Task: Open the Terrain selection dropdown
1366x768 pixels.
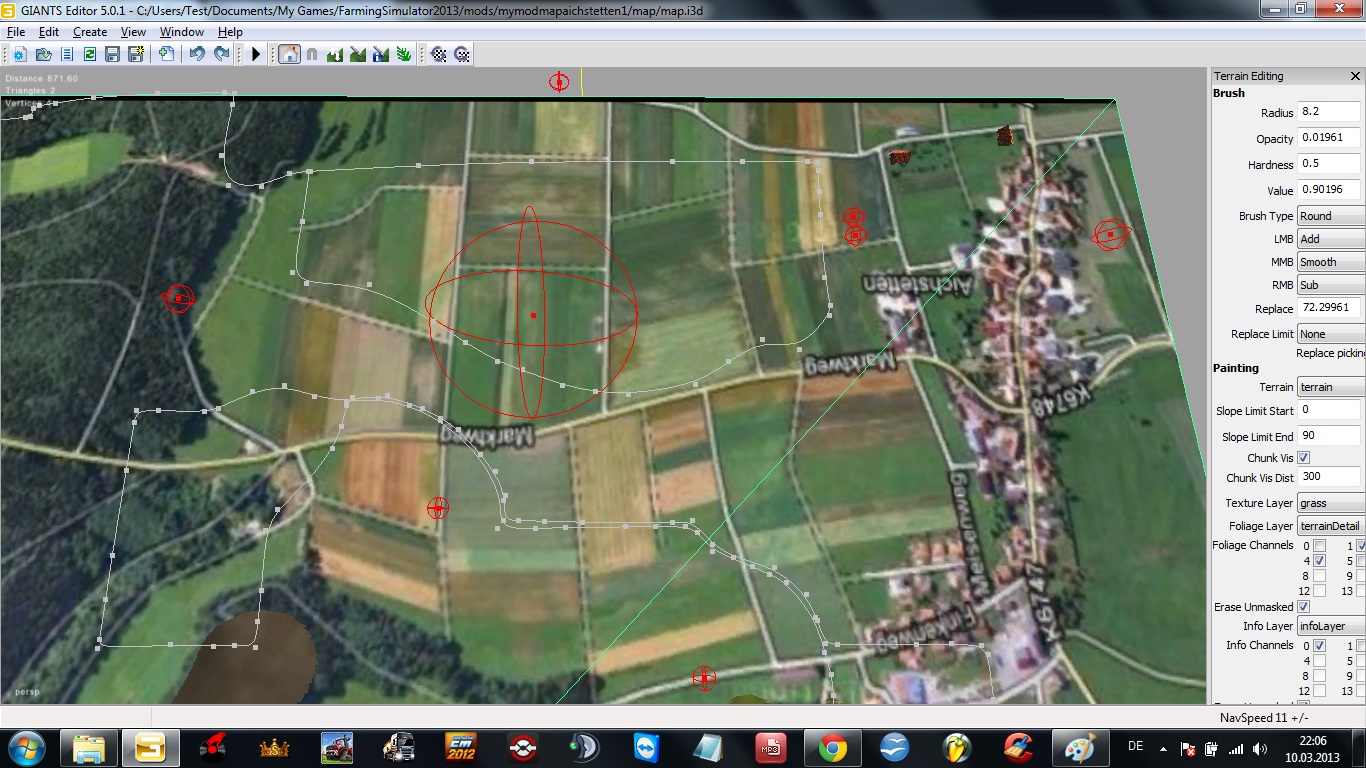Action: tap(1331, 387)
